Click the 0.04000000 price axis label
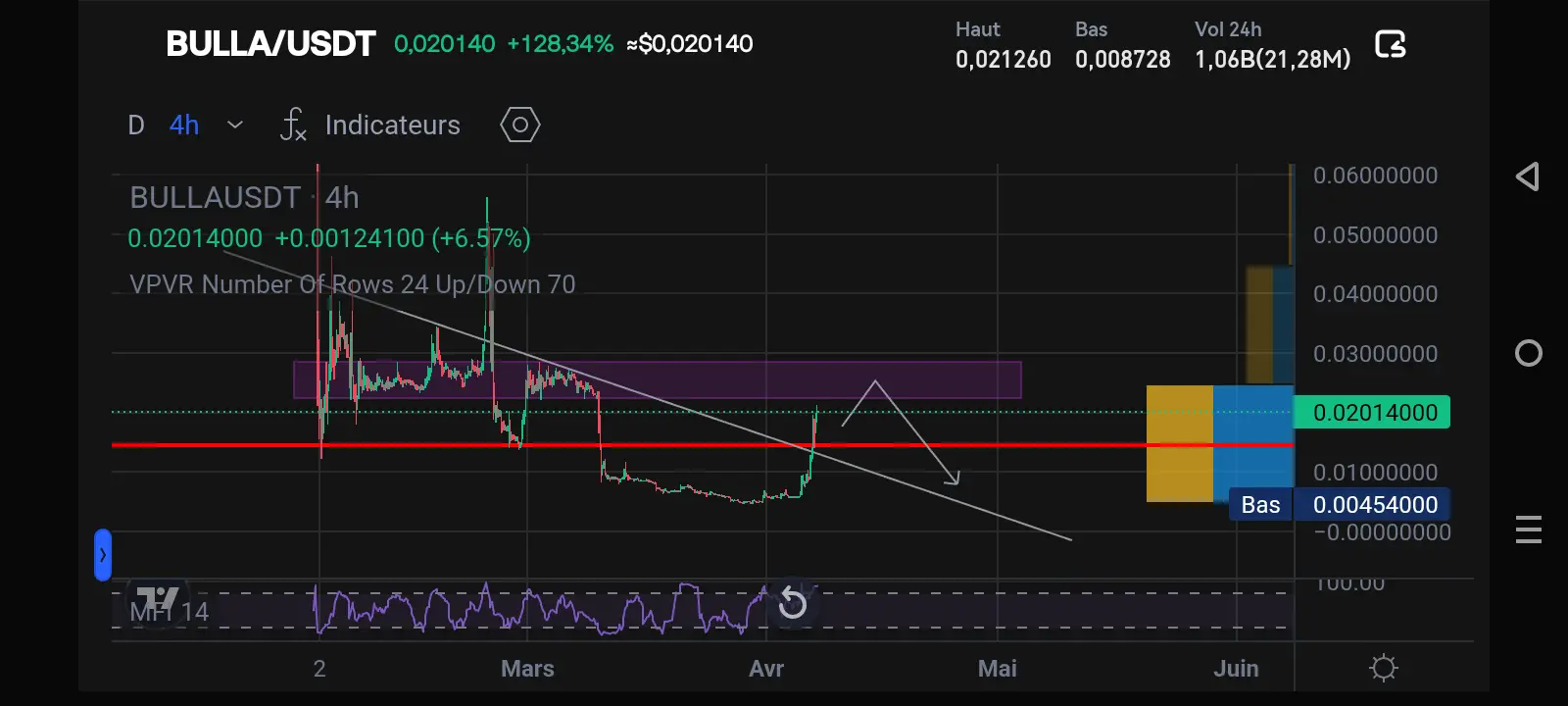 pos(1376,294)
